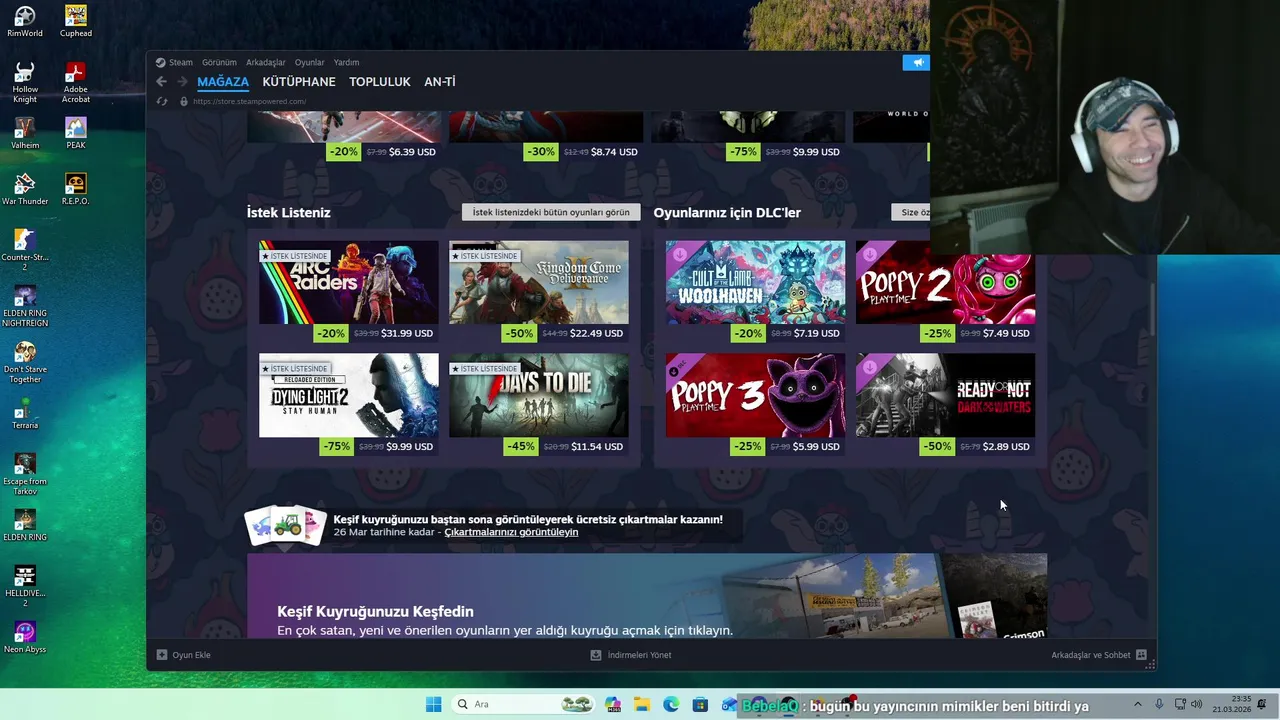Select the Escape from Tarkov desktop icon

(25, 474)
